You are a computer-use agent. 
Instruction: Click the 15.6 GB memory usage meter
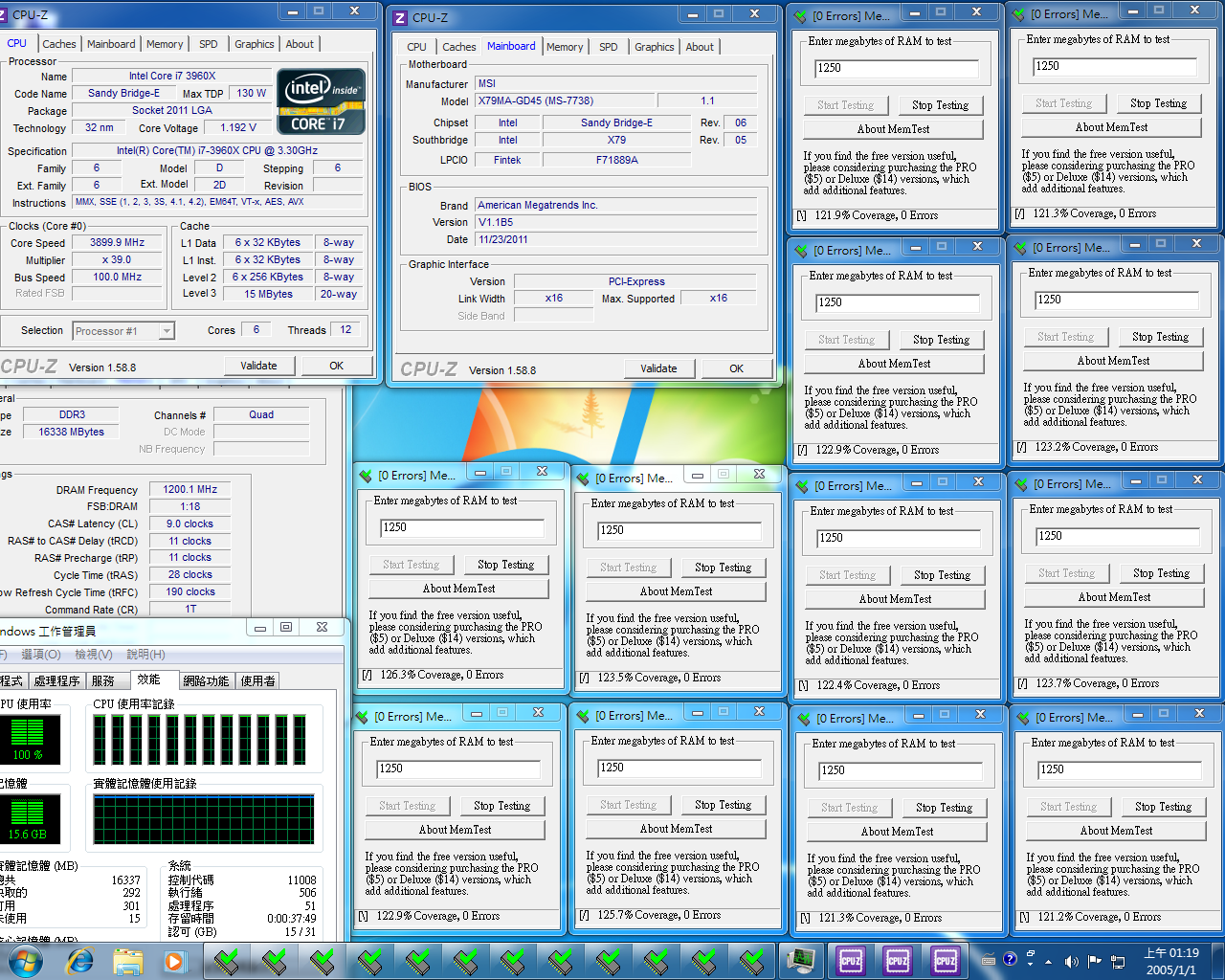[x=28, y=817]
